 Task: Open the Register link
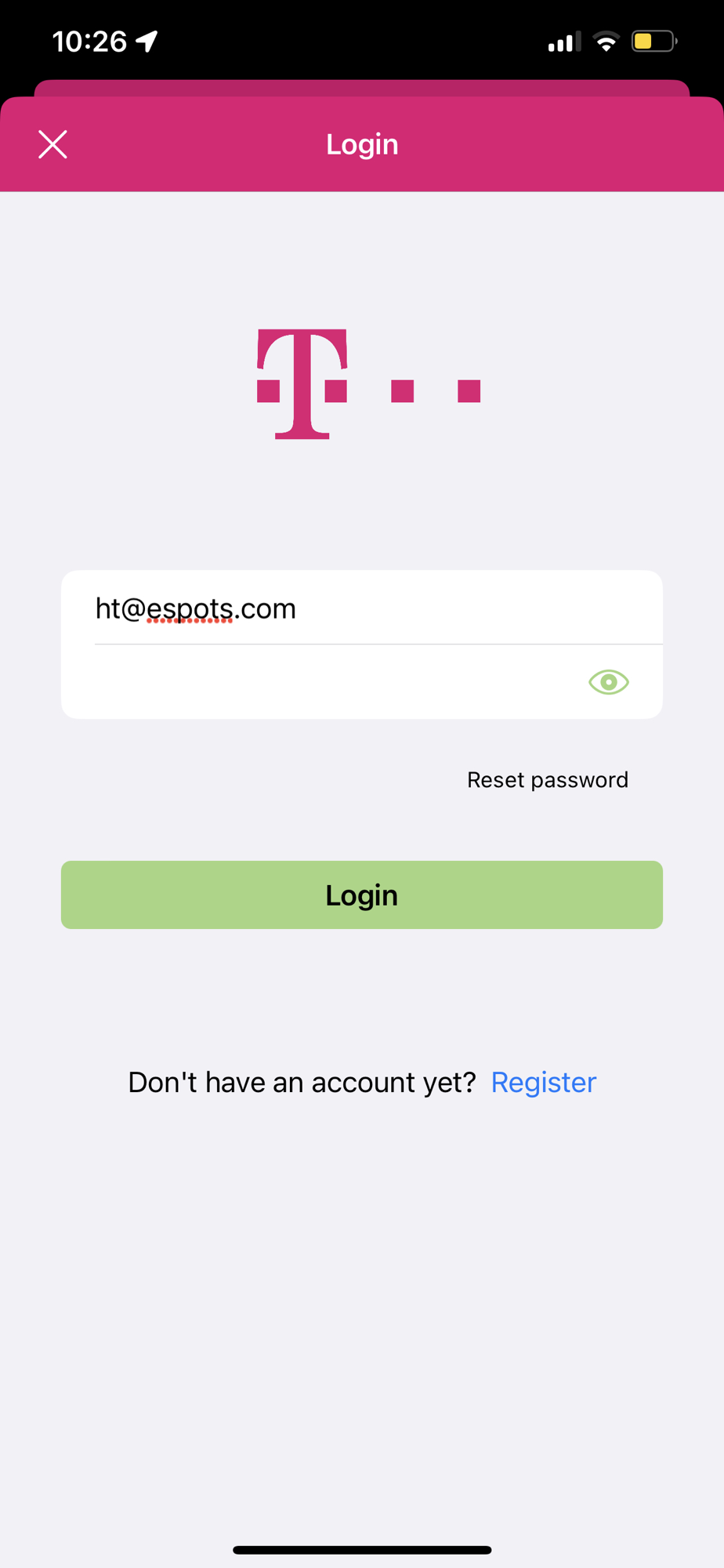544,1082
